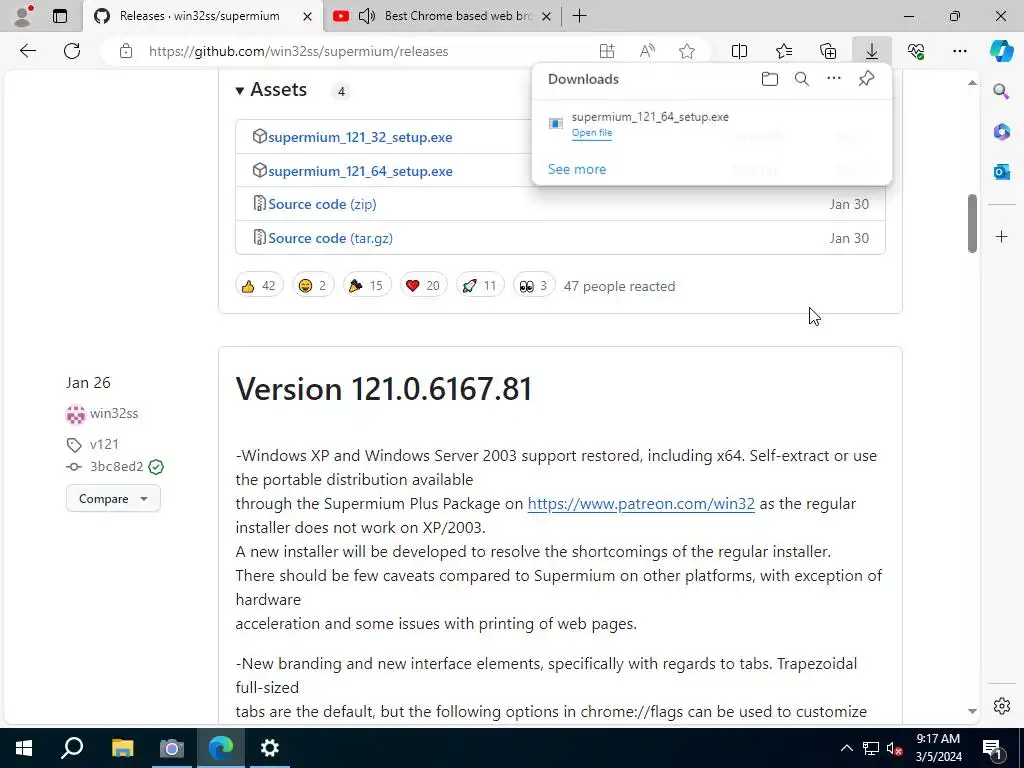Add a new sidebar app
The image size is (1024, 768).
click(x=1001, y=236)
